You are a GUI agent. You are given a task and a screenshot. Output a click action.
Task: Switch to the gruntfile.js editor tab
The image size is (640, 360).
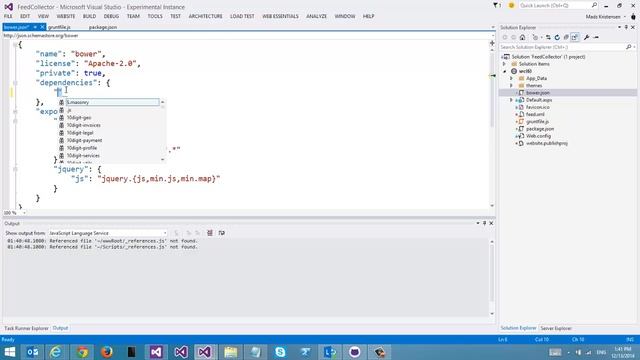click(x=60, y=27)
